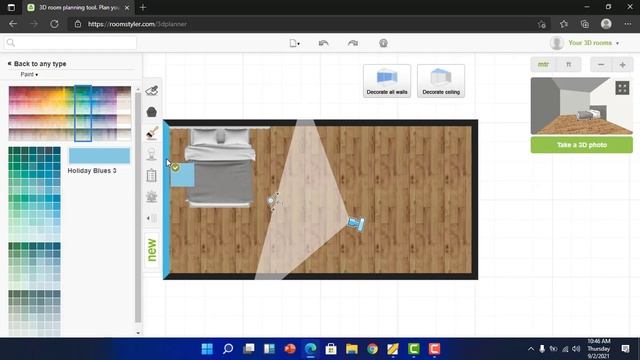640x360 pixels.
Task: Select the 3D room planning tool tab
Action: click(x=78, y=7)
